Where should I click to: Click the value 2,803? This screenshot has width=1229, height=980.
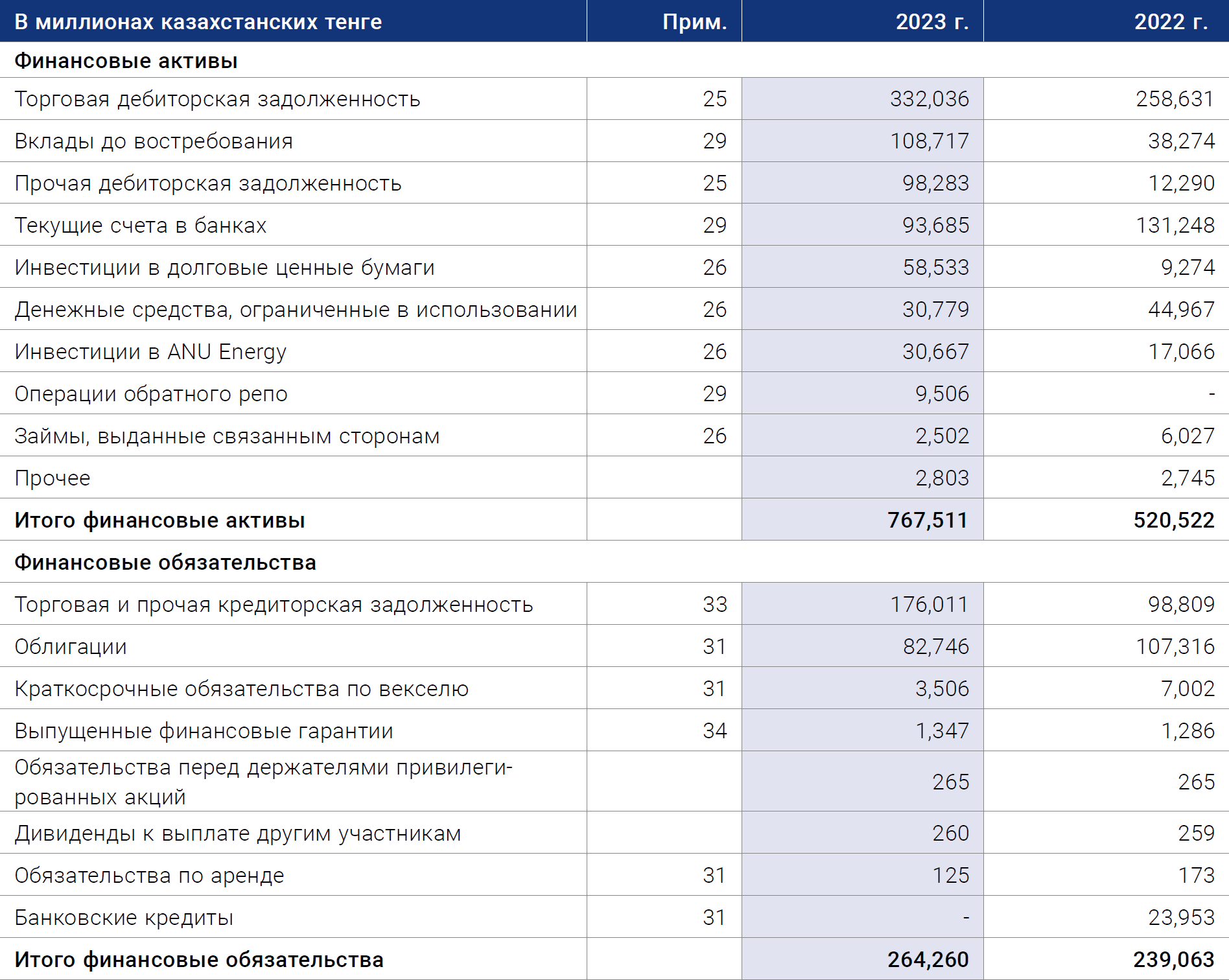[x=942, y=478]
